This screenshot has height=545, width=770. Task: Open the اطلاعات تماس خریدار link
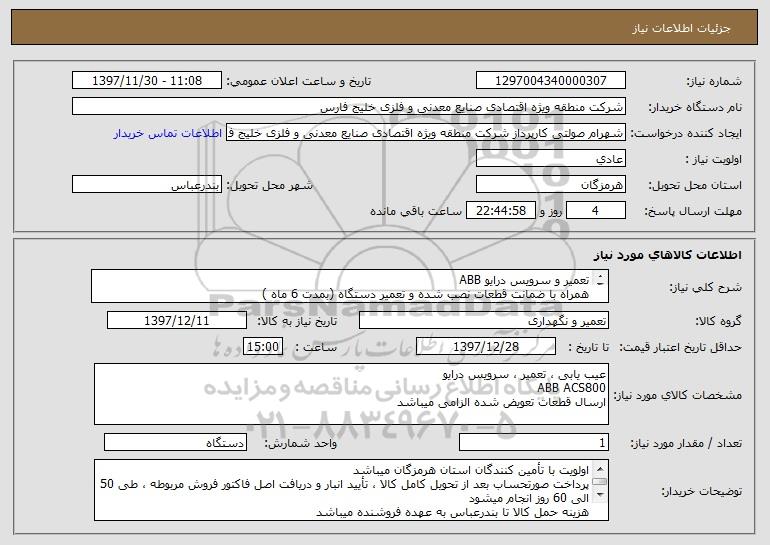[168, 134]
